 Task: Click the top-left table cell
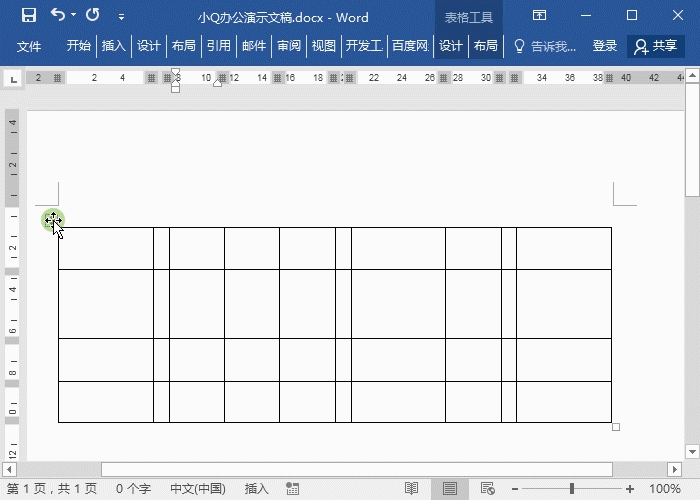click(106, 249)
